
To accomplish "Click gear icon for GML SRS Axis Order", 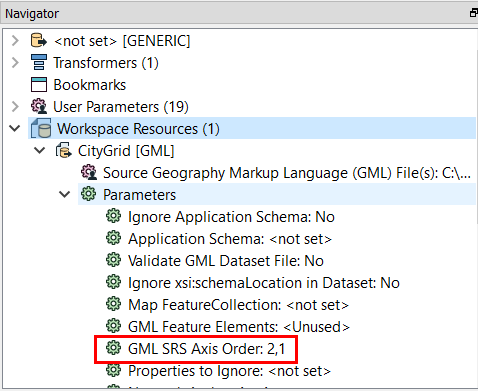I will click(113, 348).
